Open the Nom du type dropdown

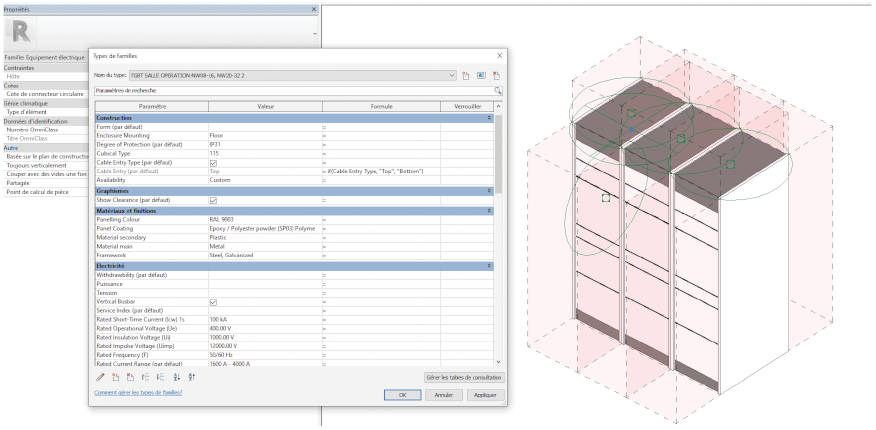point(452,75)
